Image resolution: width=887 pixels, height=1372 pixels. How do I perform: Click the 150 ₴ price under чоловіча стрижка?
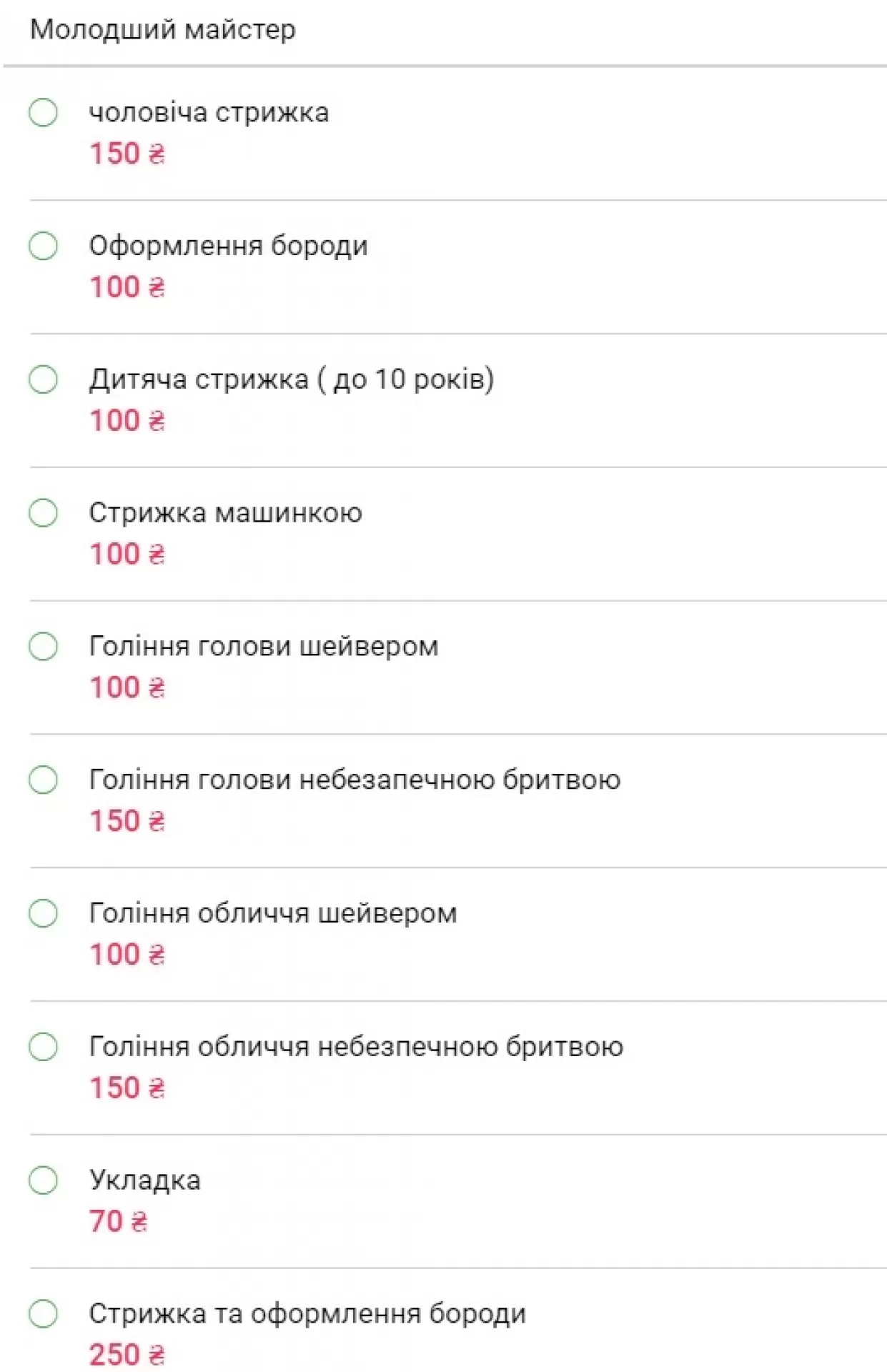coord(127,154)
